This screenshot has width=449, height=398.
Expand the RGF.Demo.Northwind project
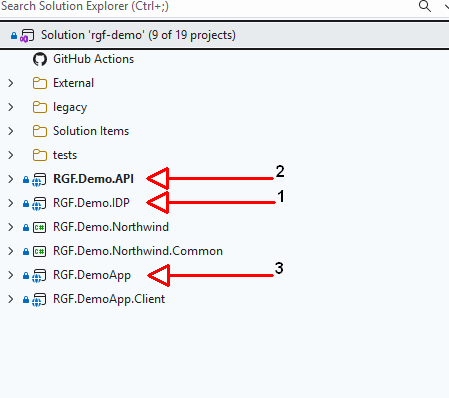click(11, 227)
